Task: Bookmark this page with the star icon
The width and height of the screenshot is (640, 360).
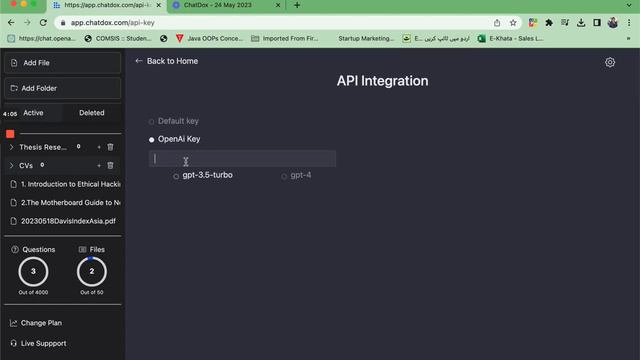Action: (x=513, y=23)
